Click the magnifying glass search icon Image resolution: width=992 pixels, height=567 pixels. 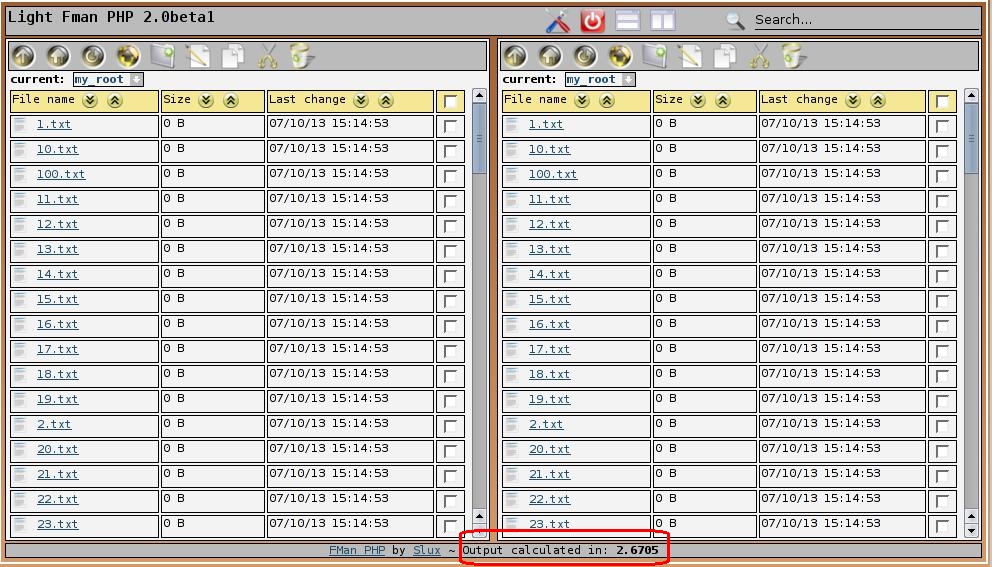click(735, 21)
